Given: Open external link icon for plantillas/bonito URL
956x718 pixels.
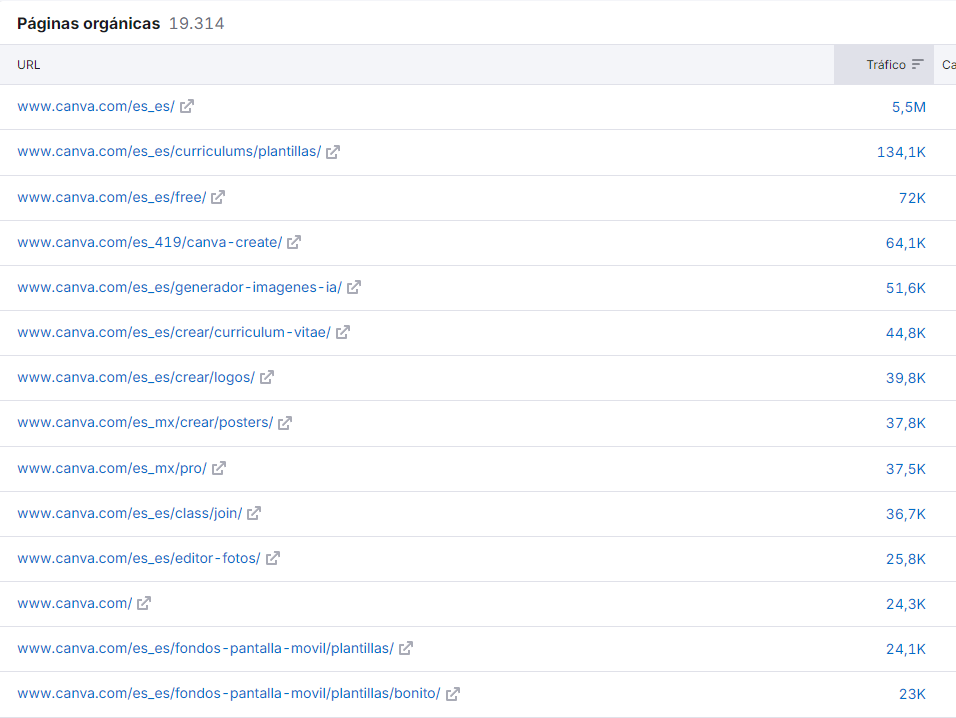Looking at the screenshot, I should [452, 694].
